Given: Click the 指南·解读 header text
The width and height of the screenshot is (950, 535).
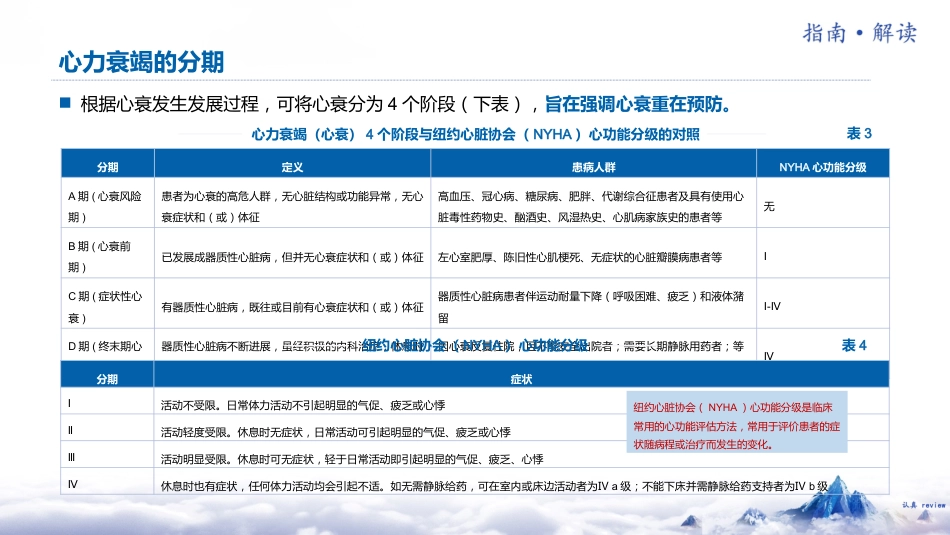Looking at the screenshot, I should click(860, 33).
